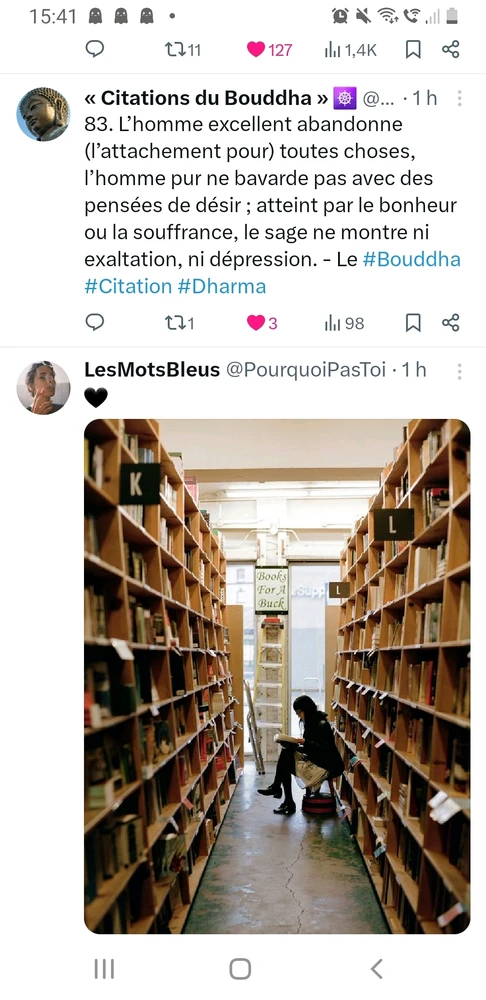Open the #Citation hashtag link
486x1000 pixels.
click(x=128, y=286)
